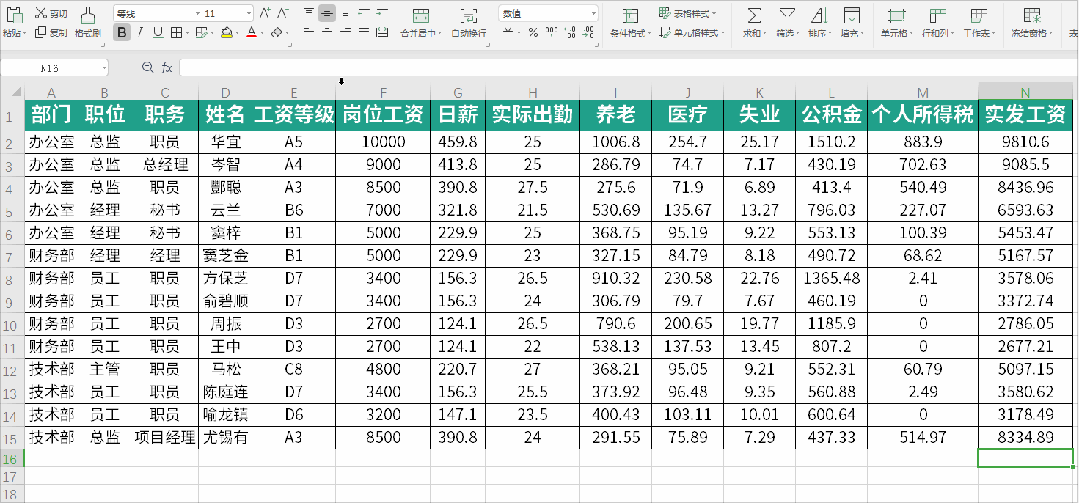Apply percent style with the % icon
This screenshot has height=503, width=1079.
click(533, 32)
